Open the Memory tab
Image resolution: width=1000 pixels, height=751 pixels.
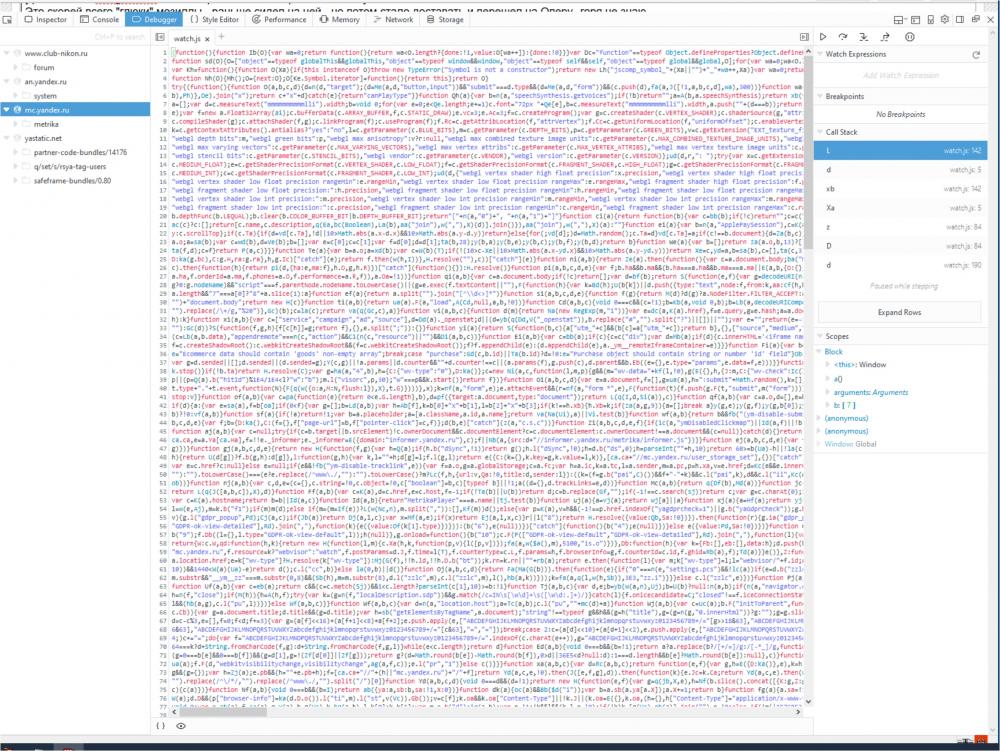tap(339, 20)
